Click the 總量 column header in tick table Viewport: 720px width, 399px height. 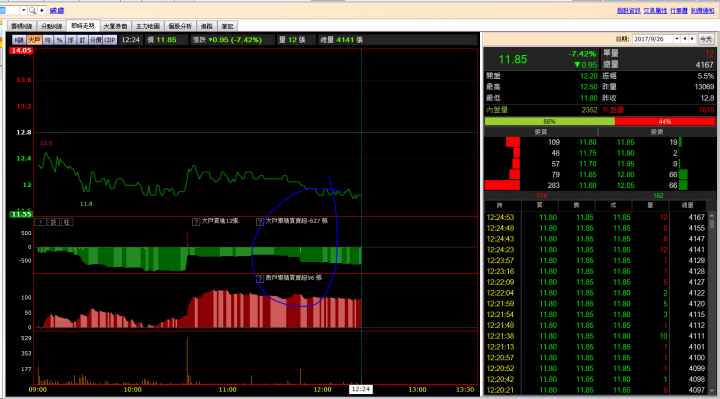(x=687, y=205)
